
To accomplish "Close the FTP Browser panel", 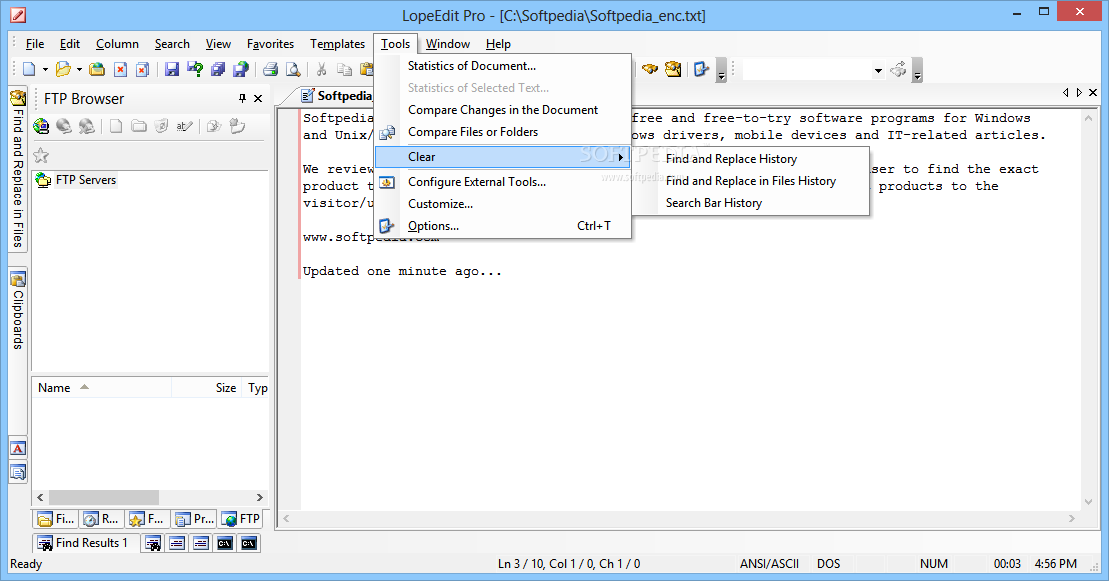I will point(258,98).
